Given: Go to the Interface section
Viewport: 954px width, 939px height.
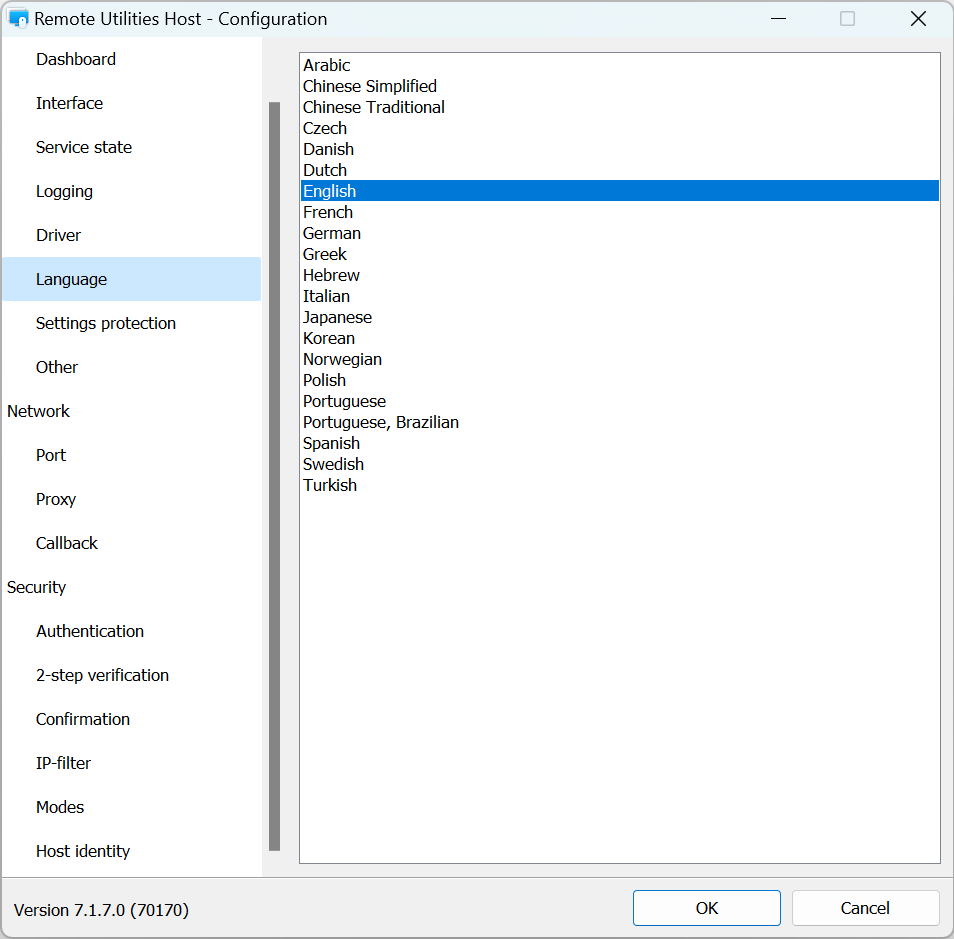Looking at the screenshot, I should click(x=131, y=103).
